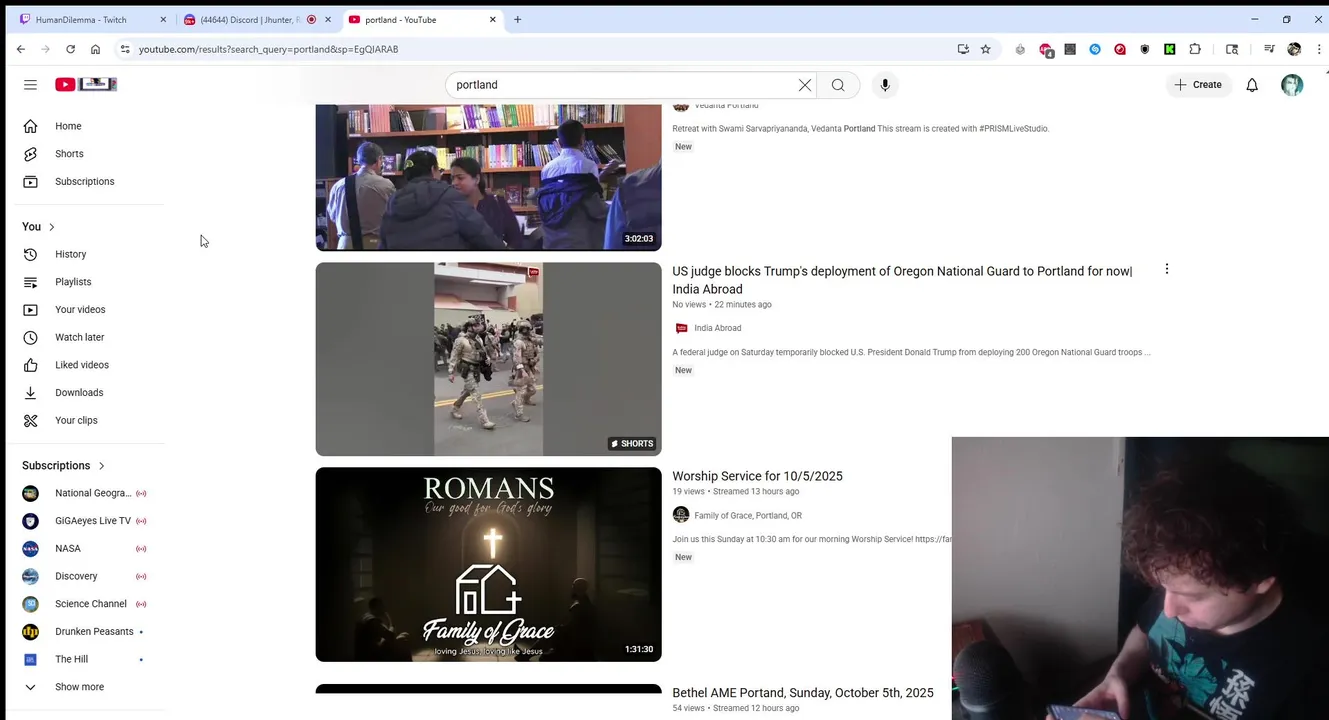Image resolution: width=1329 pixels, height=720 pixels.
Task: Click the ROMANS Family of Grace thumbnail
Action: 488,564
